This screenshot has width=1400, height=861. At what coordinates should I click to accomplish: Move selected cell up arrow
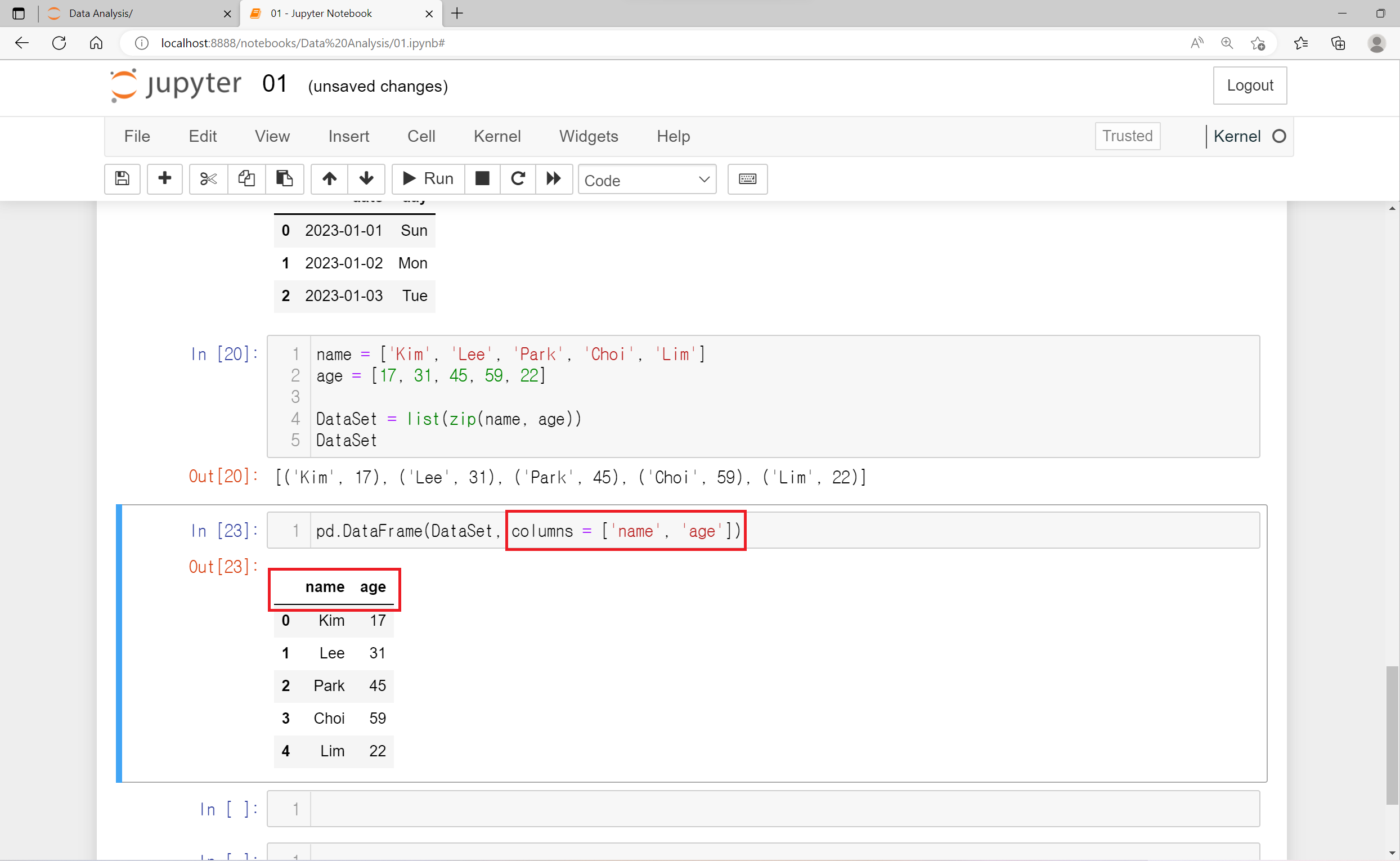pos(329,179)
